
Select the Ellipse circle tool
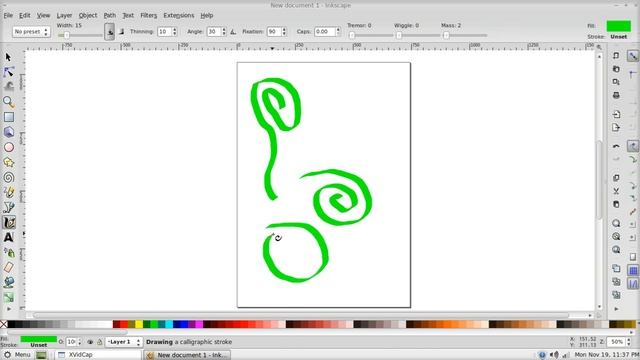pos(9,147)
